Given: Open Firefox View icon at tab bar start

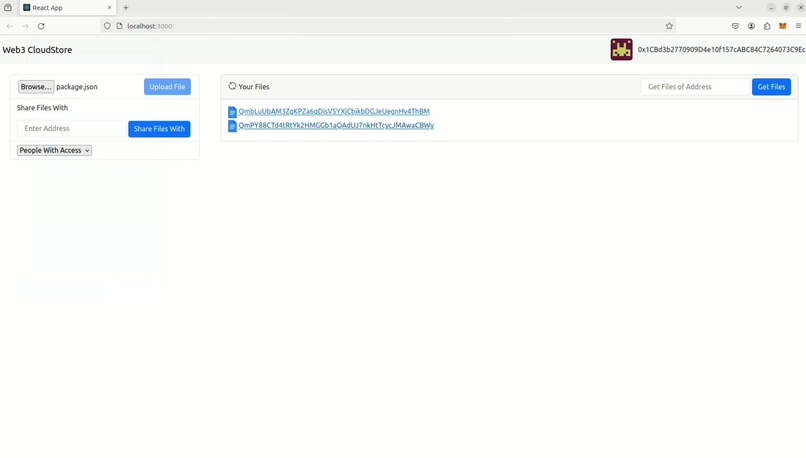Looking at the screenshot, I should click(x=8, y=8).
